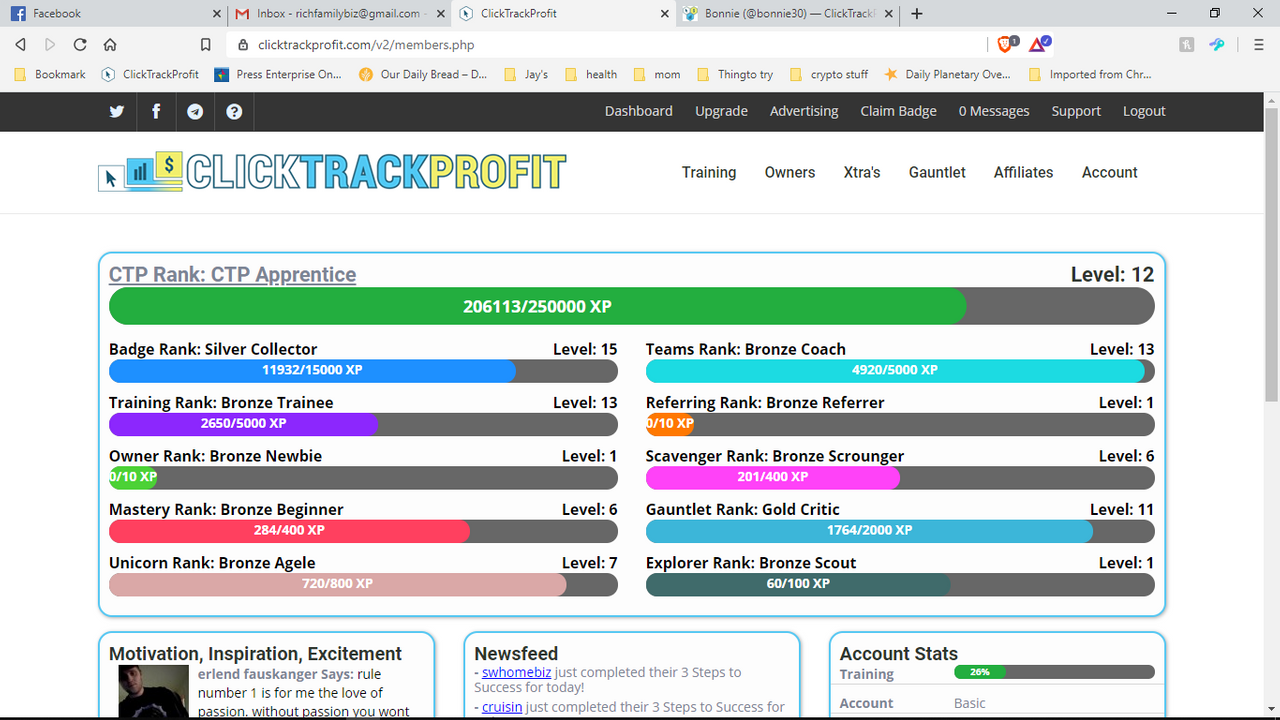Switch to the Facebook tab
The width and height of the screenshot is (1280, 720).
pos(113,14)
